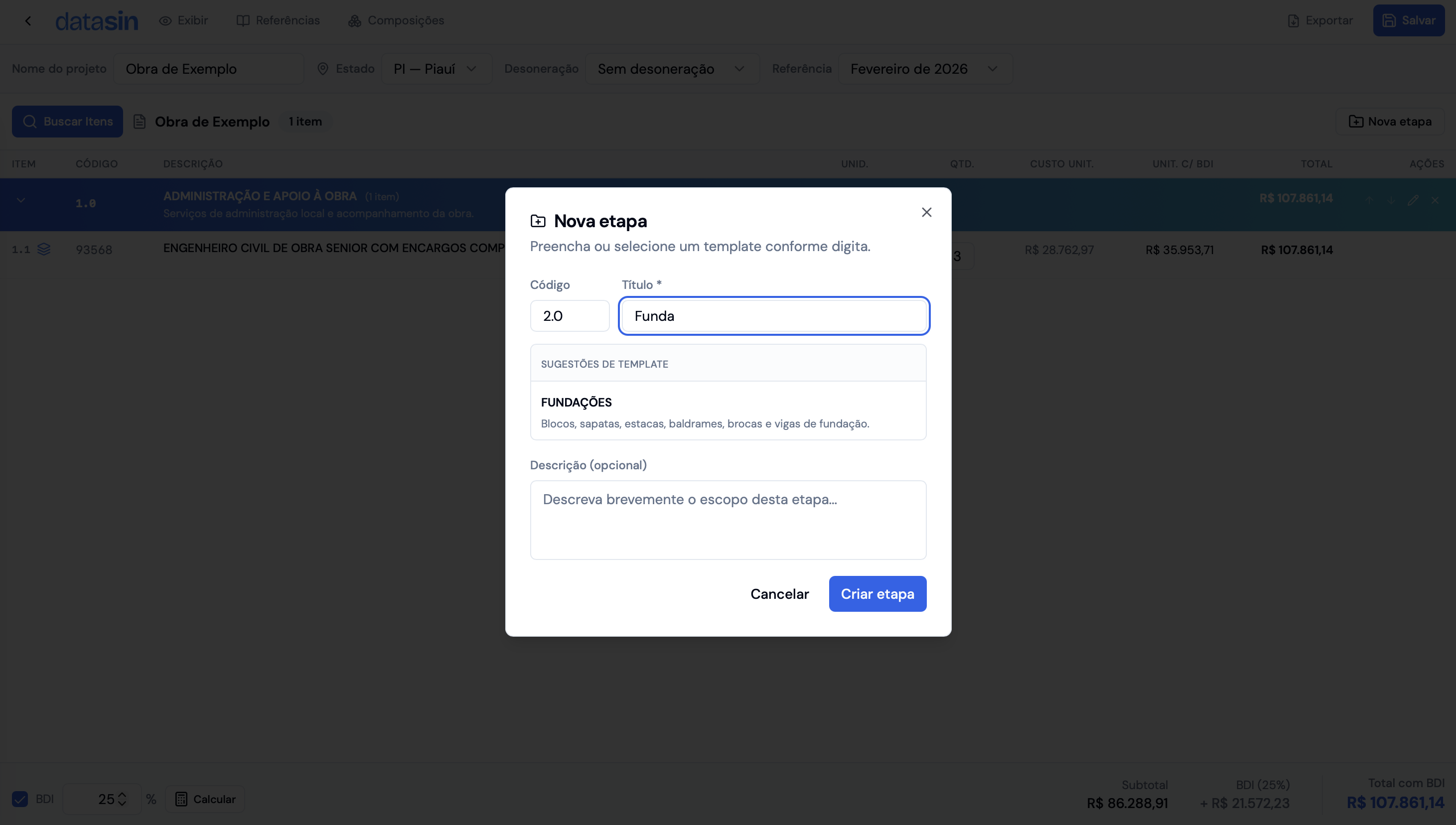Click the location pin icon by Estado

click(x=322, y=69)
